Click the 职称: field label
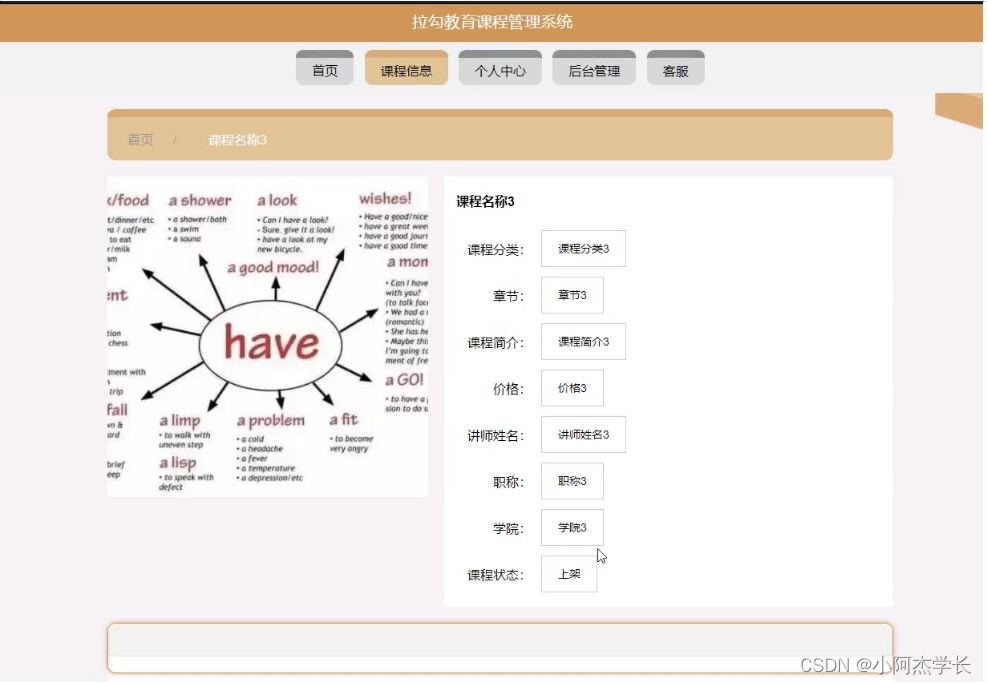Image resolution: width=987 pixels, height=684 pixels. [509, 483]
